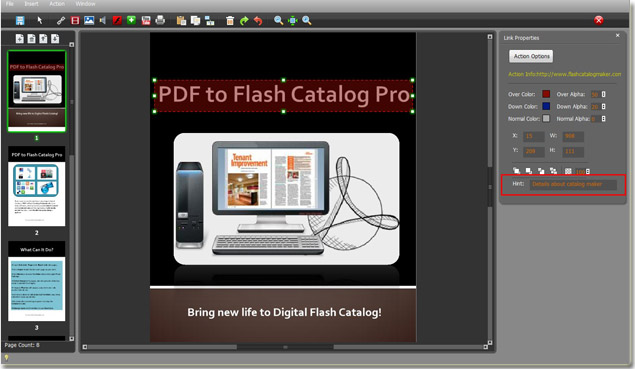Click the X position field
Image resolution: width=635 pixels, height=369 pixels.
pyautogui.click(x=533, y=137)
